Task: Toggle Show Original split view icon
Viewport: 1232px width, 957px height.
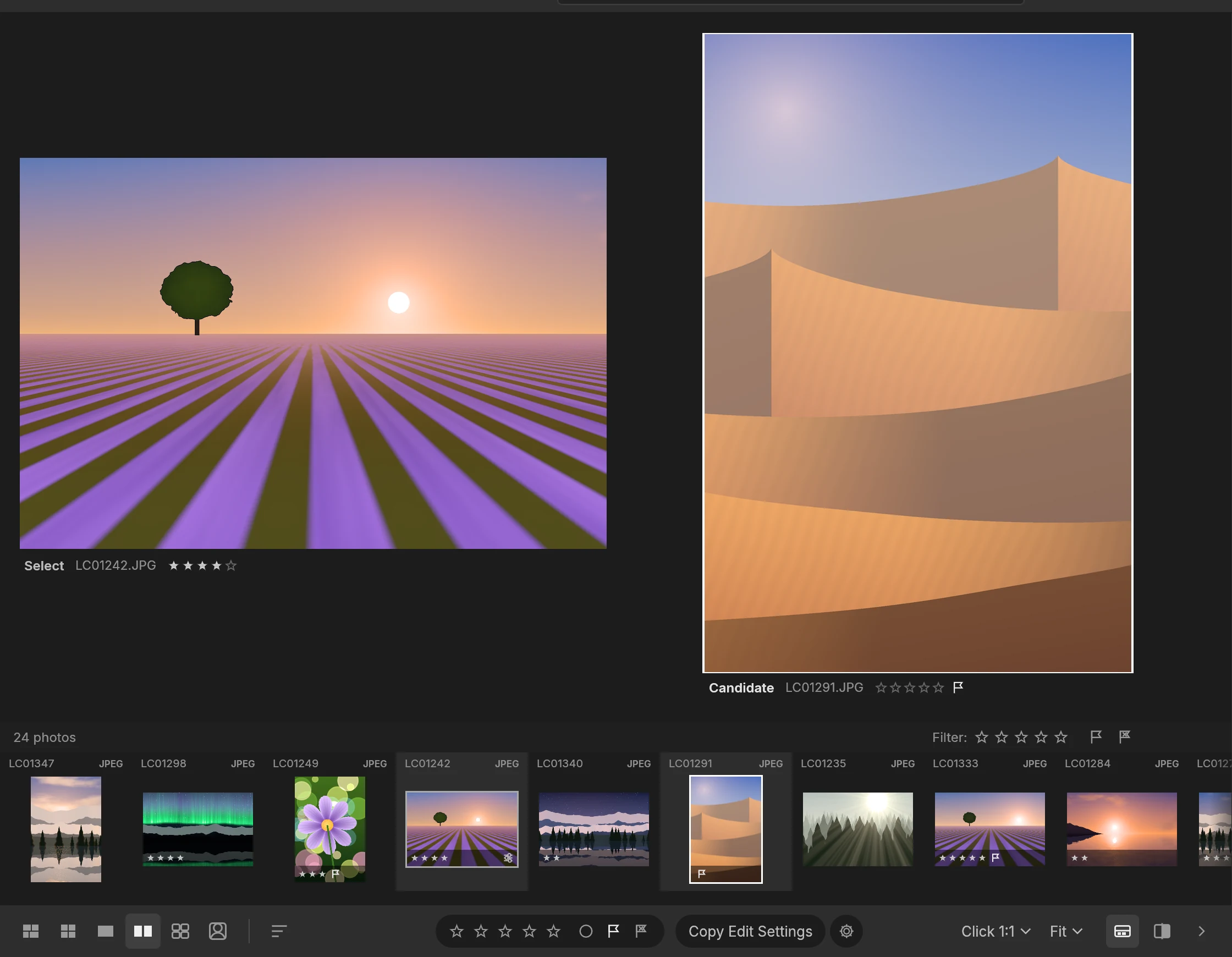Action: pos(1162,931)
